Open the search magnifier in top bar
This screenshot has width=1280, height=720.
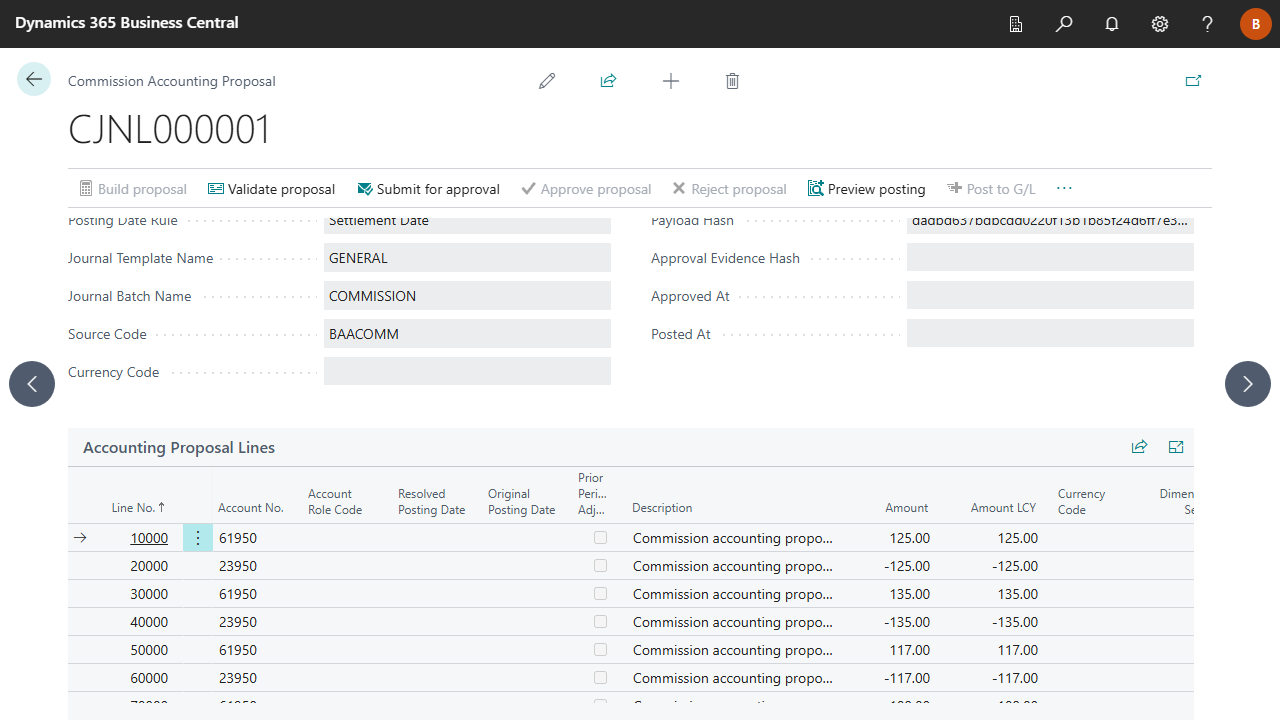(x=1064, y=24)
